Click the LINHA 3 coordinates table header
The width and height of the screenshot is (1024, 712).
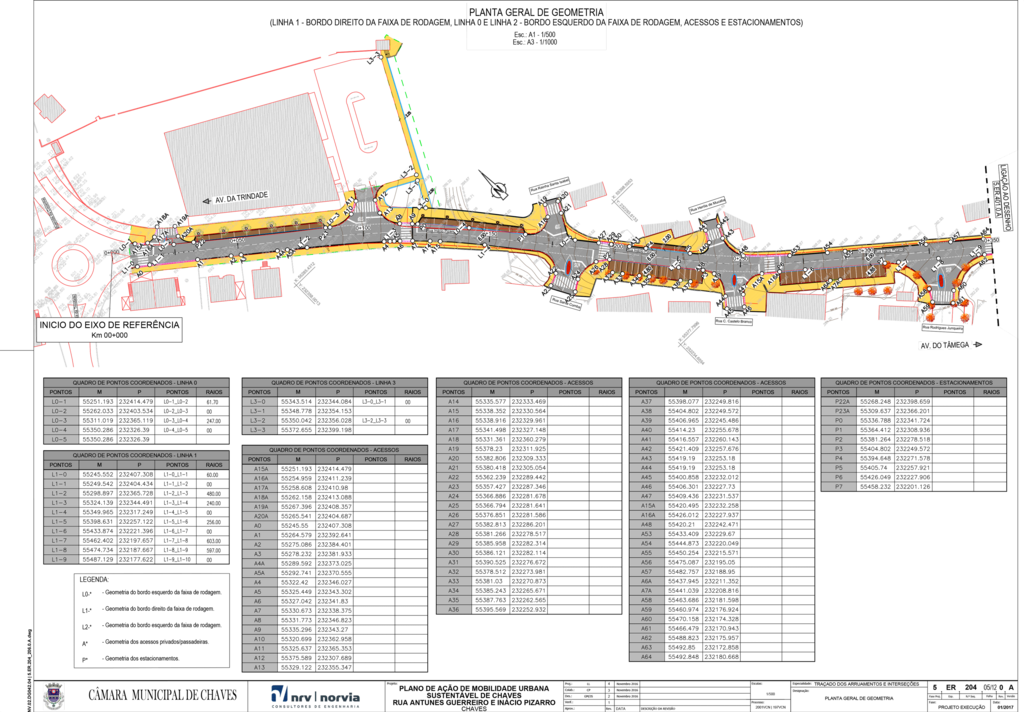(x=334, y=382)
